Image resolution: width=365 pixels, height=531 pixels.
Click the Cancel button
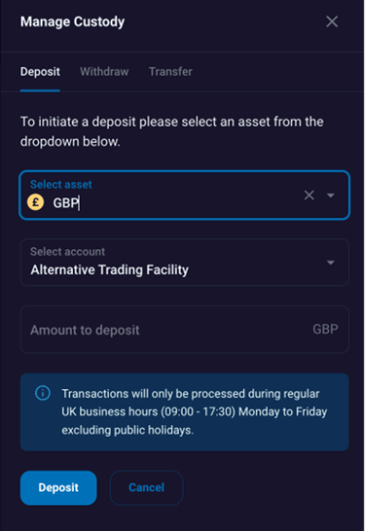click(147, 488)
